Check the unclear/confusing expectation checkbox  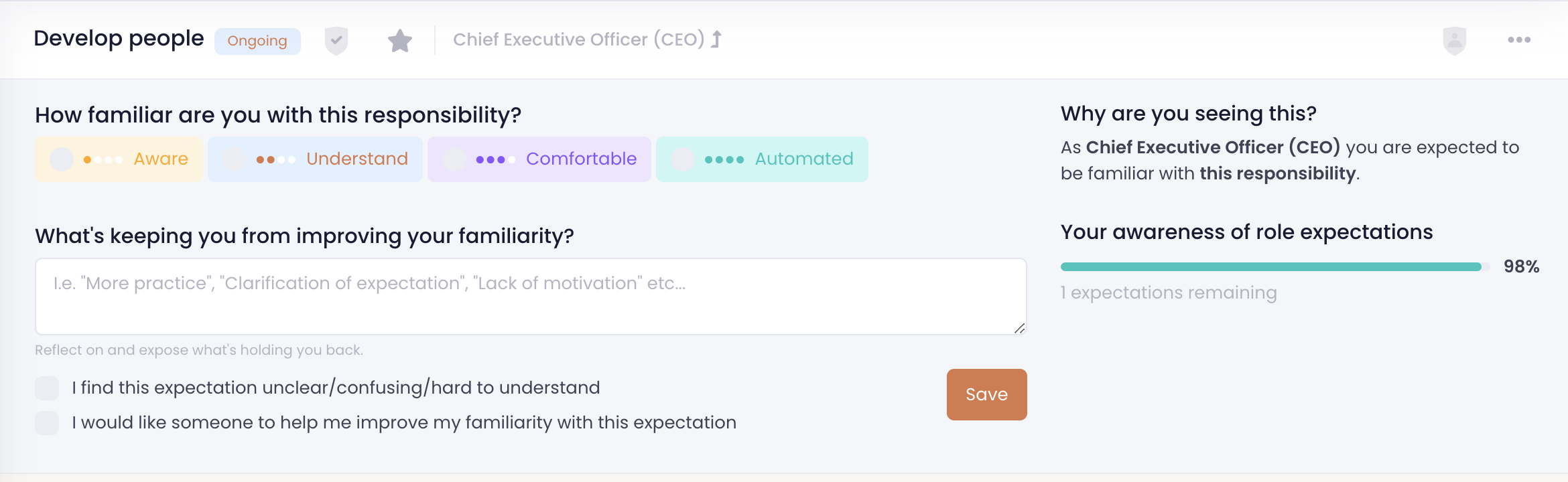pos(47,388)
